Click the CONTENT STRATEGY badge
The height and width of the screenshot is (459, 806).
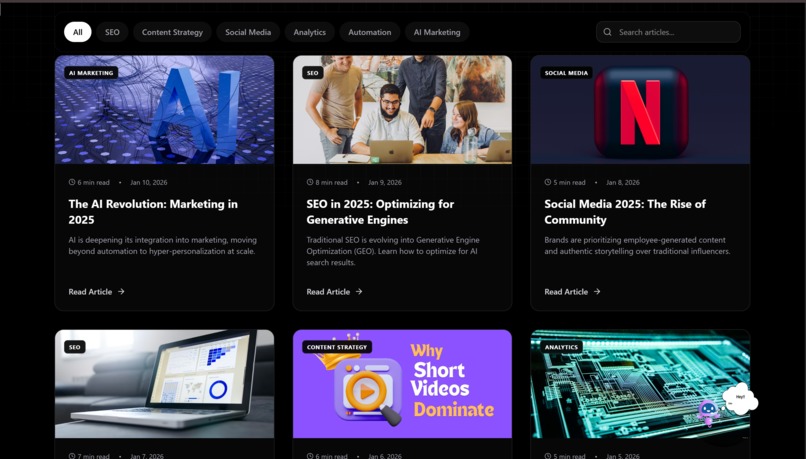337,347
